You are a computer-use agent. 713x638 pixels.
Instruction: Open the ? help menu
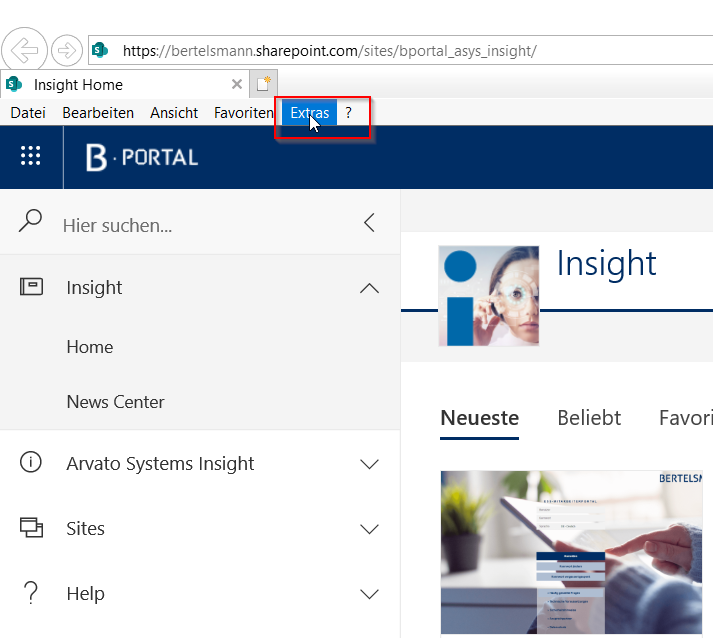tap(348, 113)
